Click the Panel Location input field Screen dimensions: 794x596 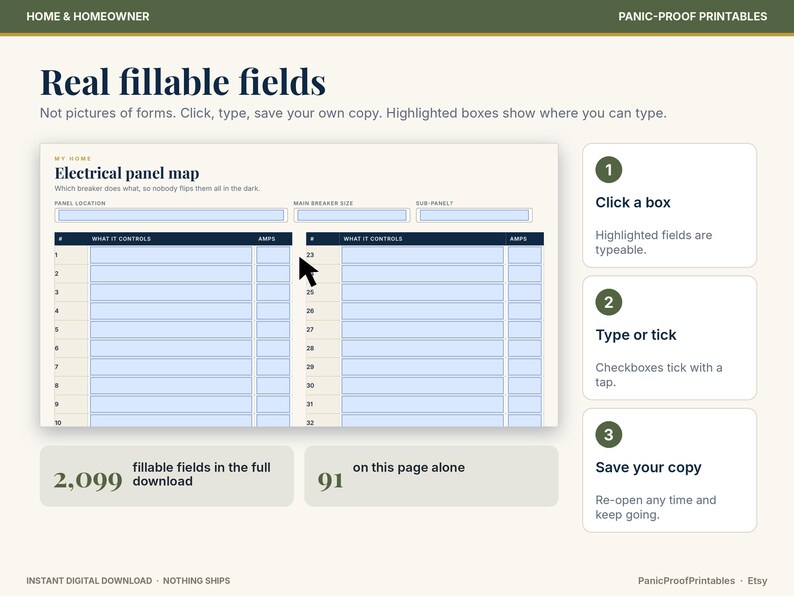tap(171, 215)
